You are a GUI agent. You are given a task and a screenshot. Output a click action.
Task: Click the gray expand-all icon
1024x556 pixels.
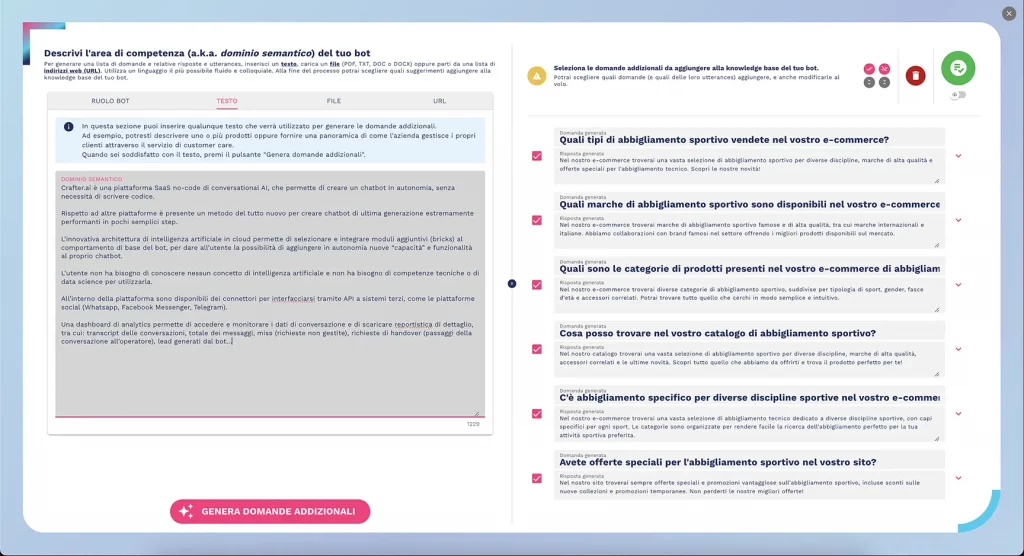869,82
